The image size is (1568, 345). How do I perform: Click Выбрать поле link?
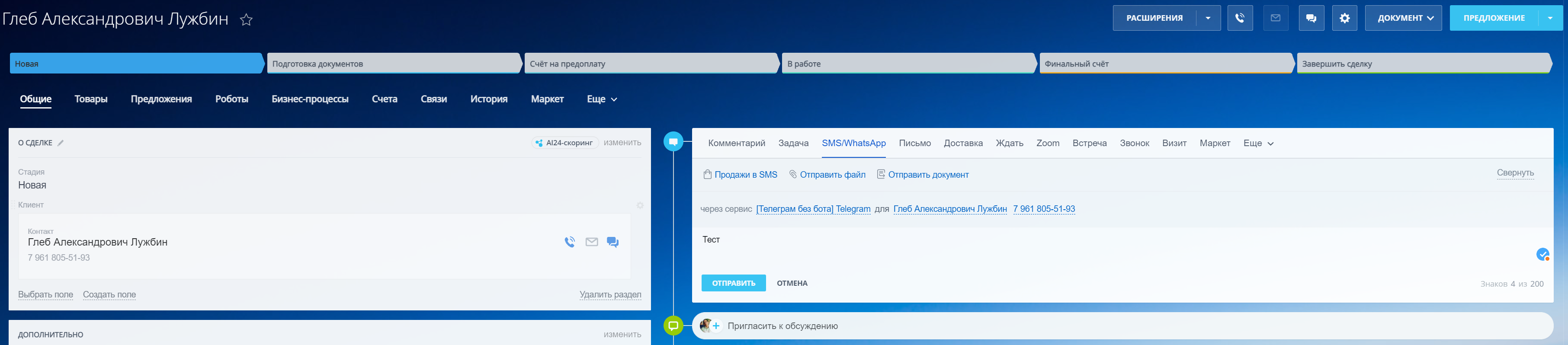(x=46, y=295)
